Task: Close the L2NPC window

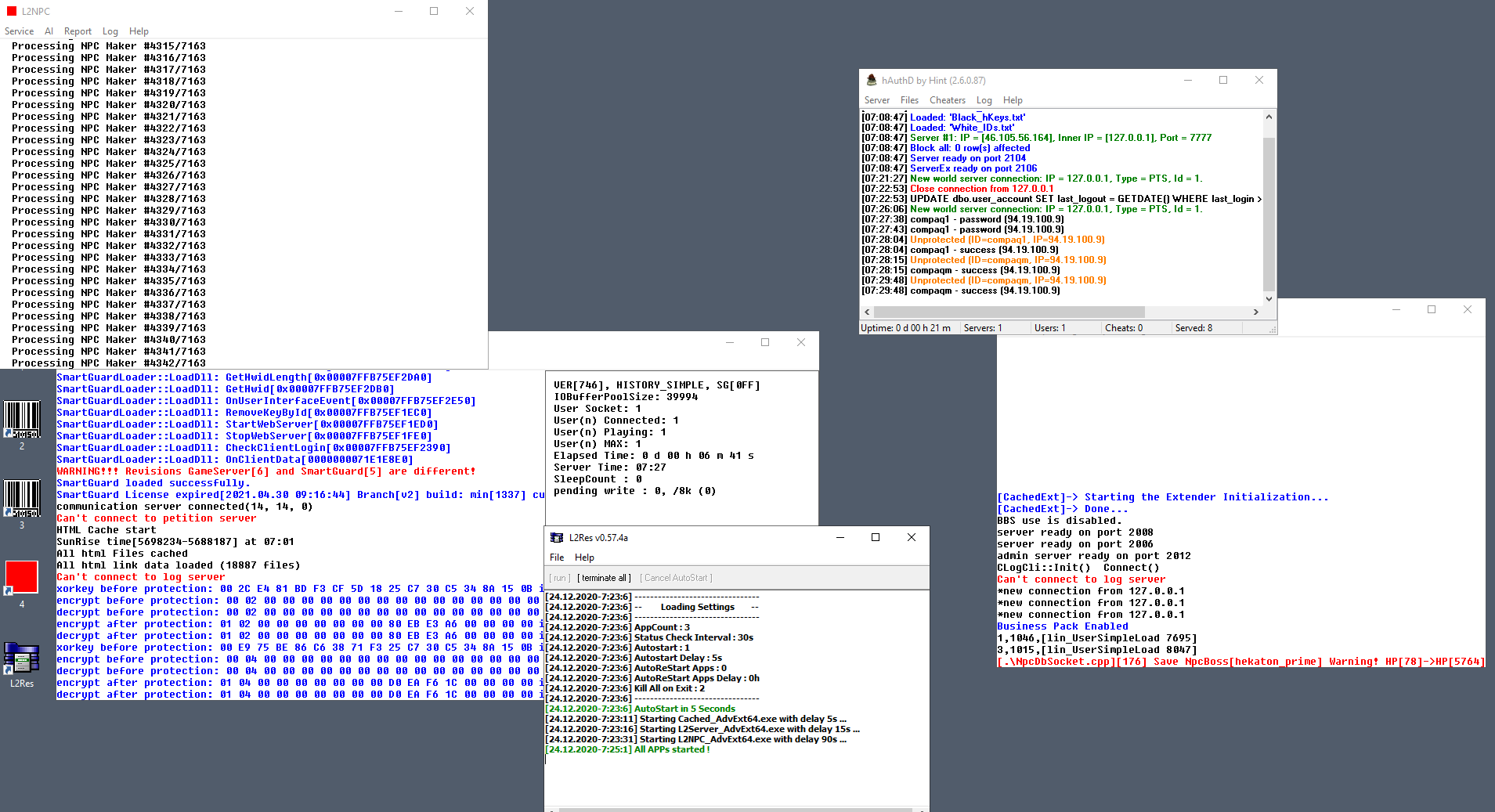Action: click(x=470, y=11)
